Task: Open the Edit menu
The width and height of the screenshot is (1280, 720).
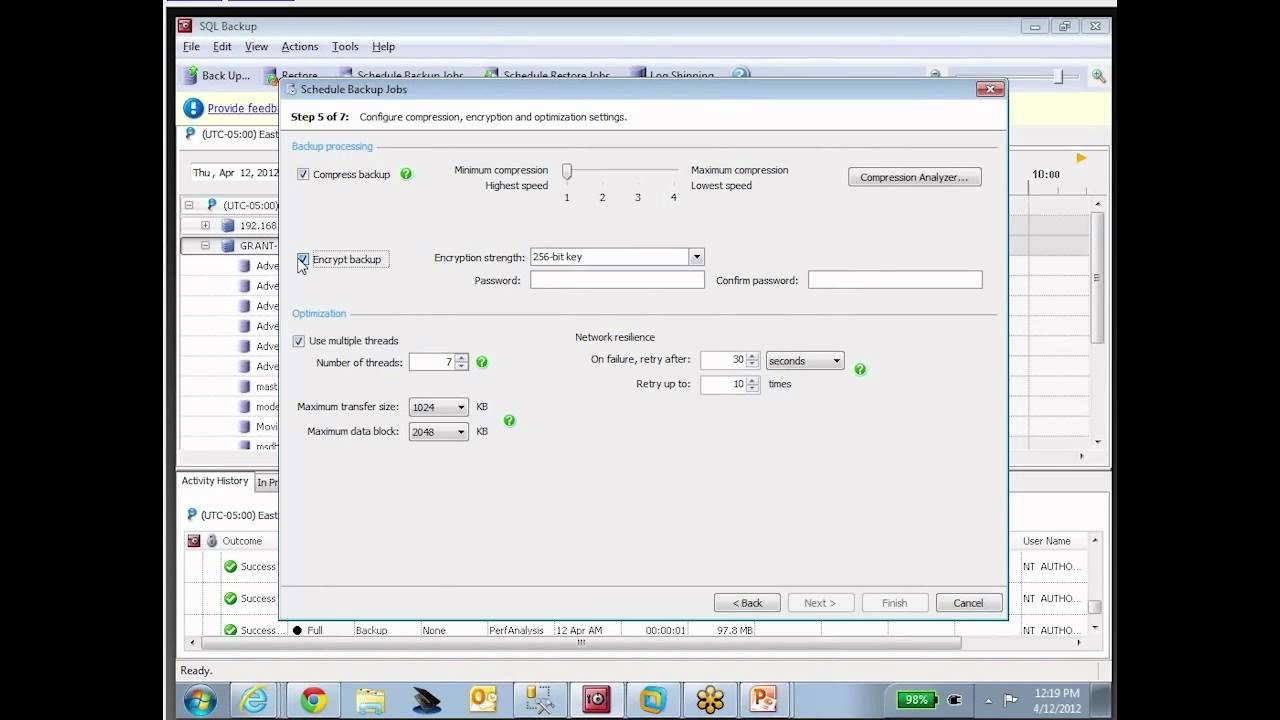Action: click(222, 47)
